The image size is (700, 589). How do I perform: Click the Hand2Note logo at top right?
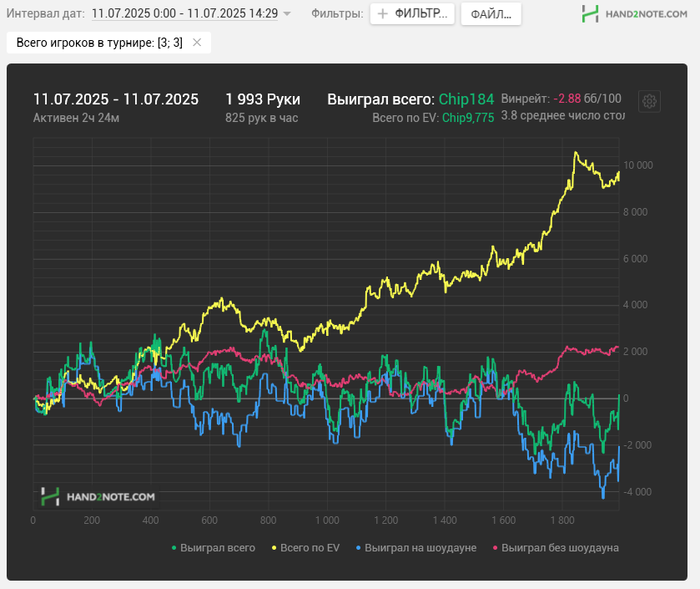pos(634,14)
